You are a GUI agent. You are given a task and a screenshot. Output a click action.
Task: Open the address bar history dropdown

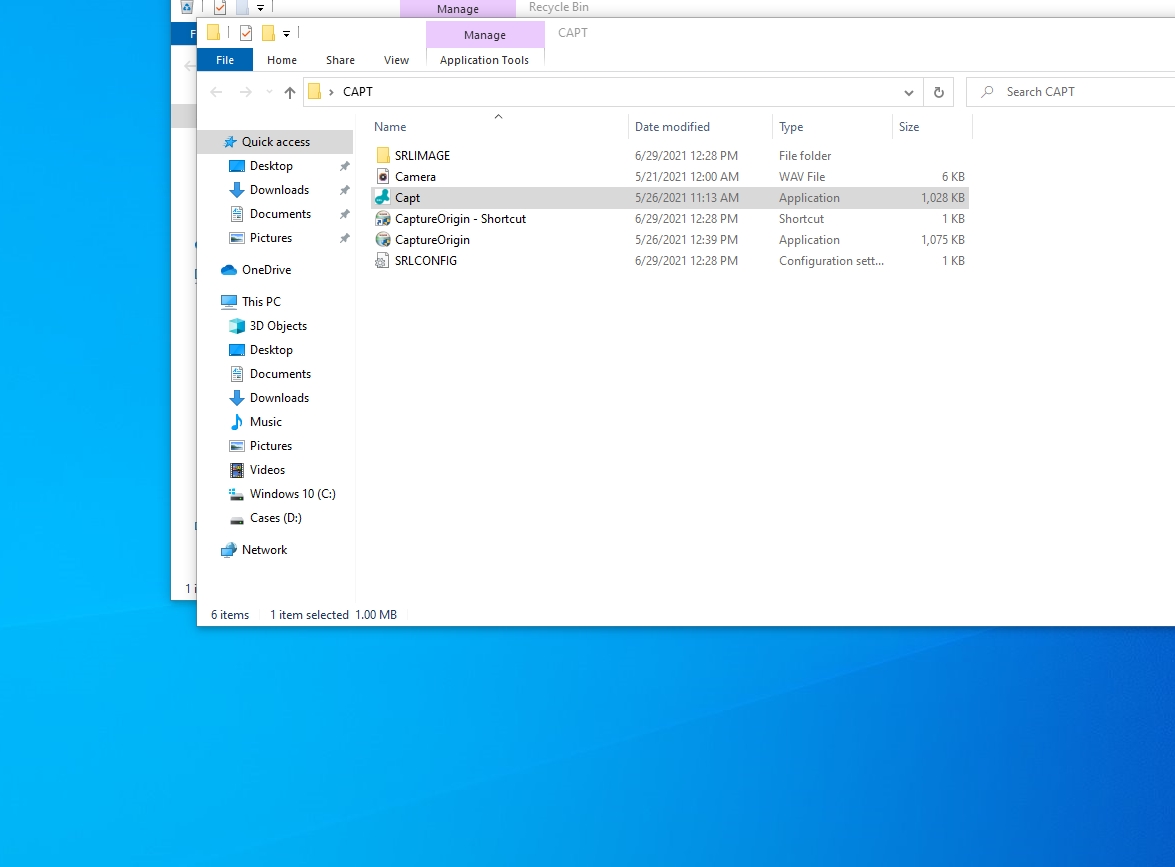[908, 92]
